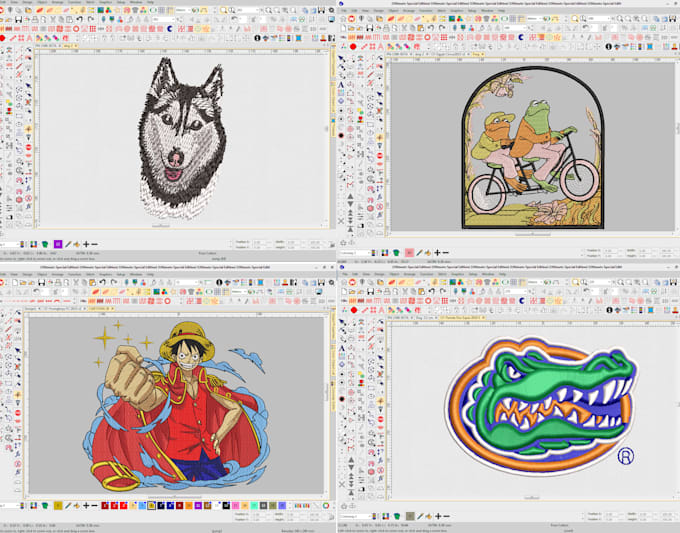Viewport: 680px width, 533px height.
Task: Click Save icon in husky window toolbar
Action: 19,20
